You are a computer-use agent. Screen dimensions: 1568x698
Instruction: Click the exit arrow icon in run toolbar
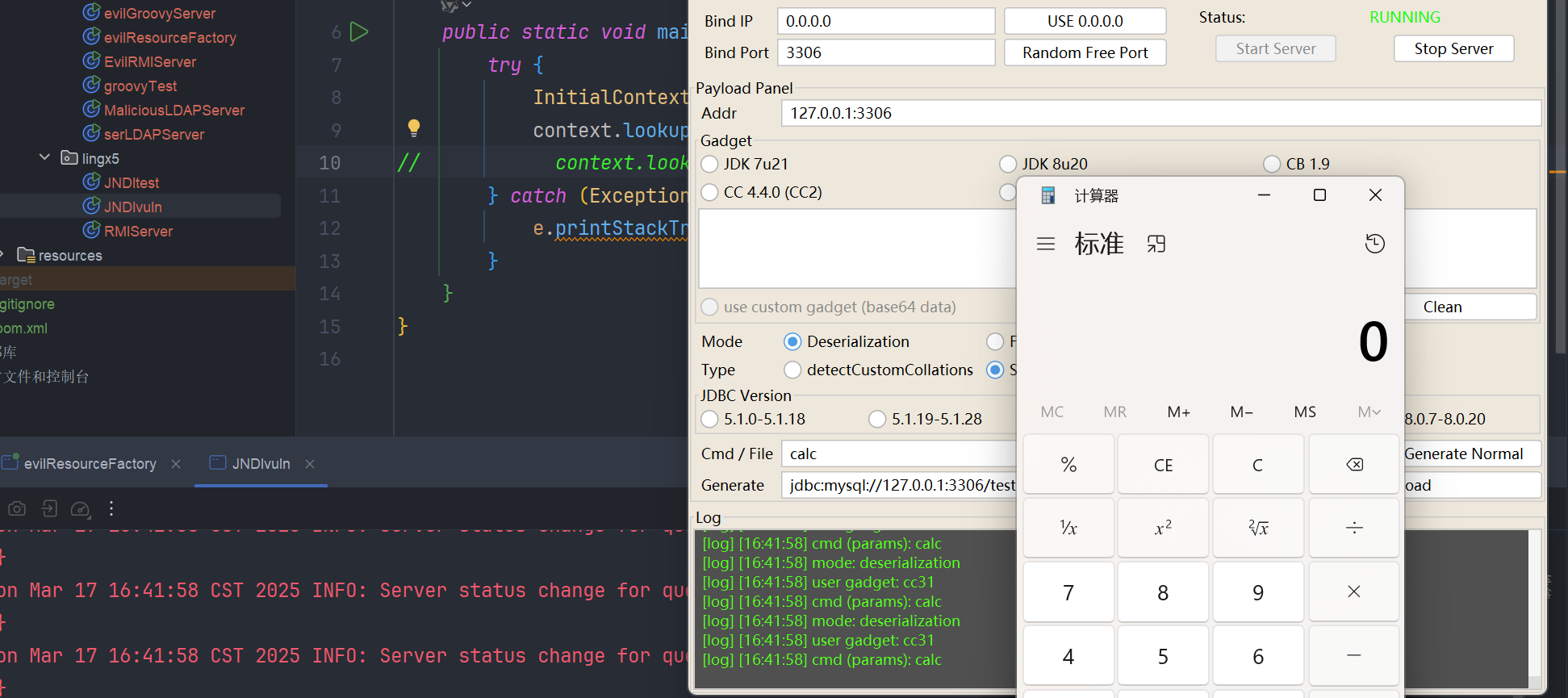[49, 508]
